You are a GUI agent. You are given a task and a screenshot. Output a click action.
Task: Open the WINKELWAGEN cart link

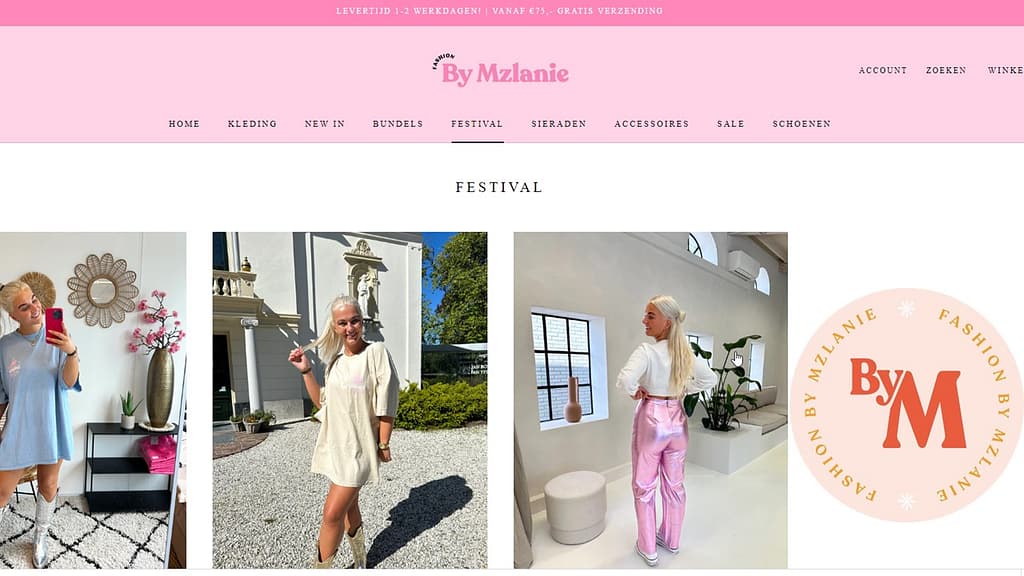(1006, 70)
